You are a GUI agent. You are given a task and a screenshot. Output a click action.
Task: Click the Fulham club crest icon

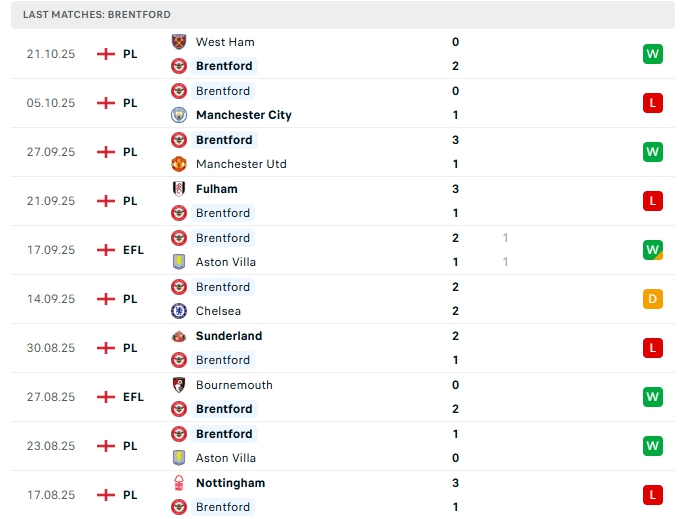pos(180,189)
